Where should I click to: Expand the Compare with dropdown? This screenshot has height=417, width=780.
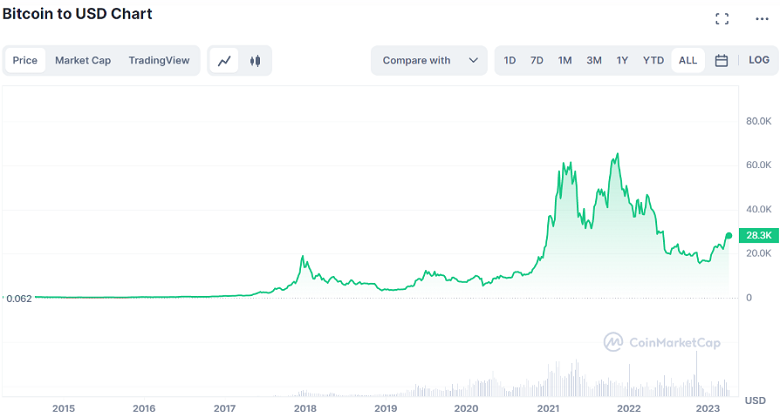[x=429, y=61]
